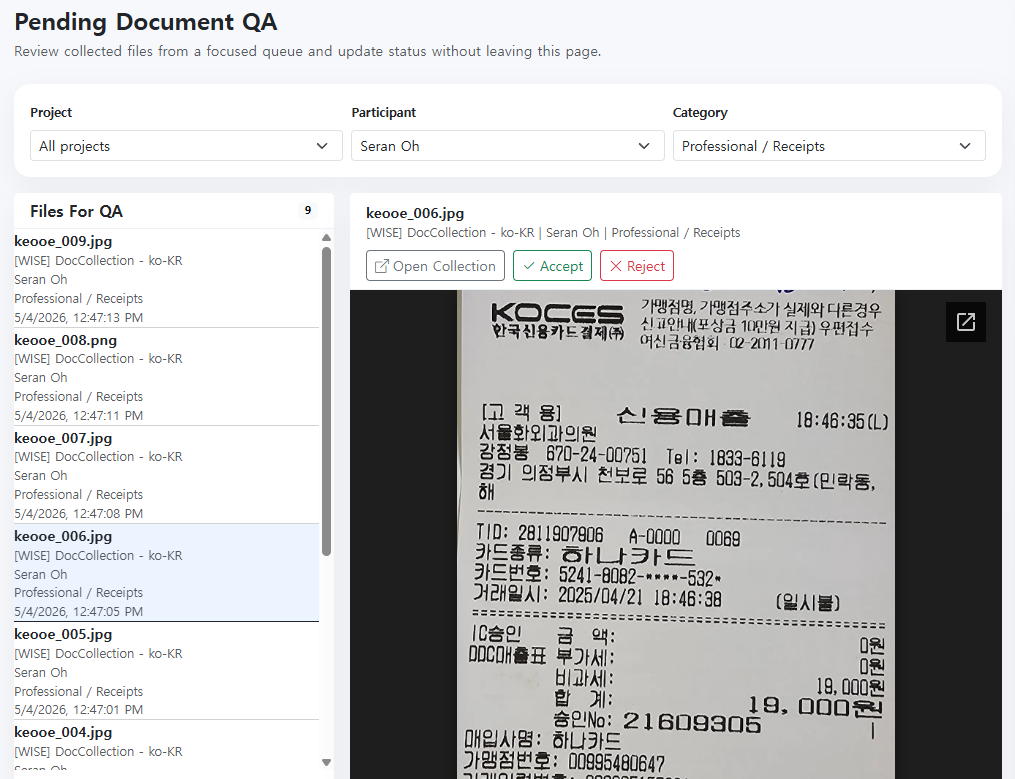
Task: Accept the keooe_006.jpg document
Action: [x=552, y=265]
